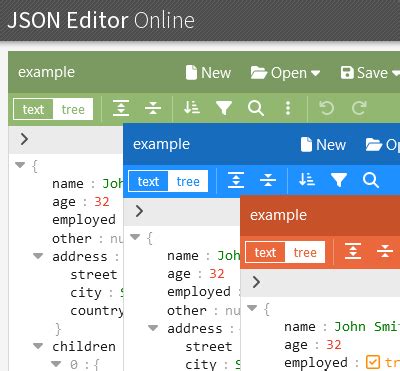Expand all fields in blue editor
This screenshot has width=400, height=371.
(x=236, y=180)
